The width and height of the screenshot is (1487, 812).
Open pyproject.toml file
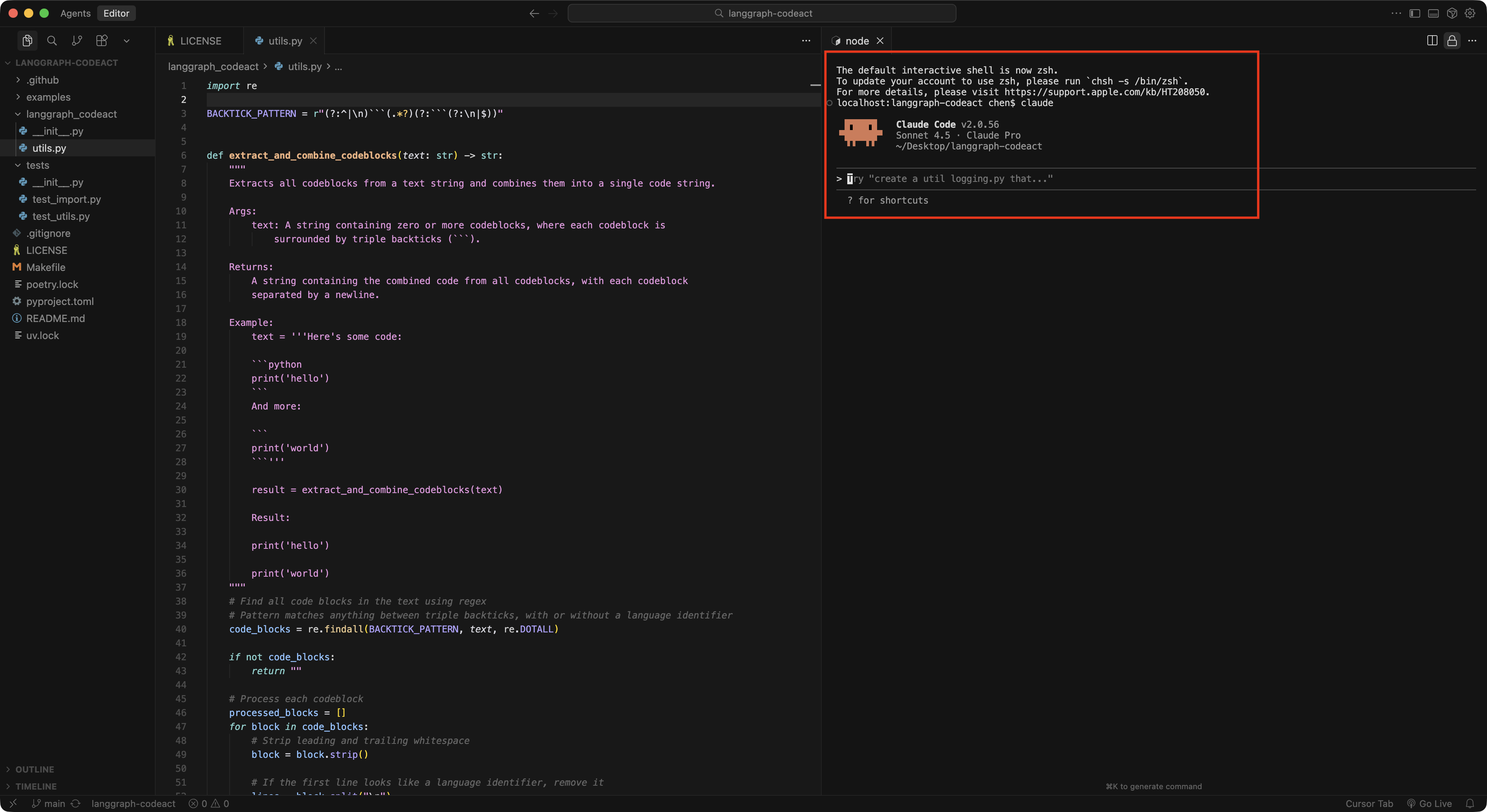[x=60, y=301]
